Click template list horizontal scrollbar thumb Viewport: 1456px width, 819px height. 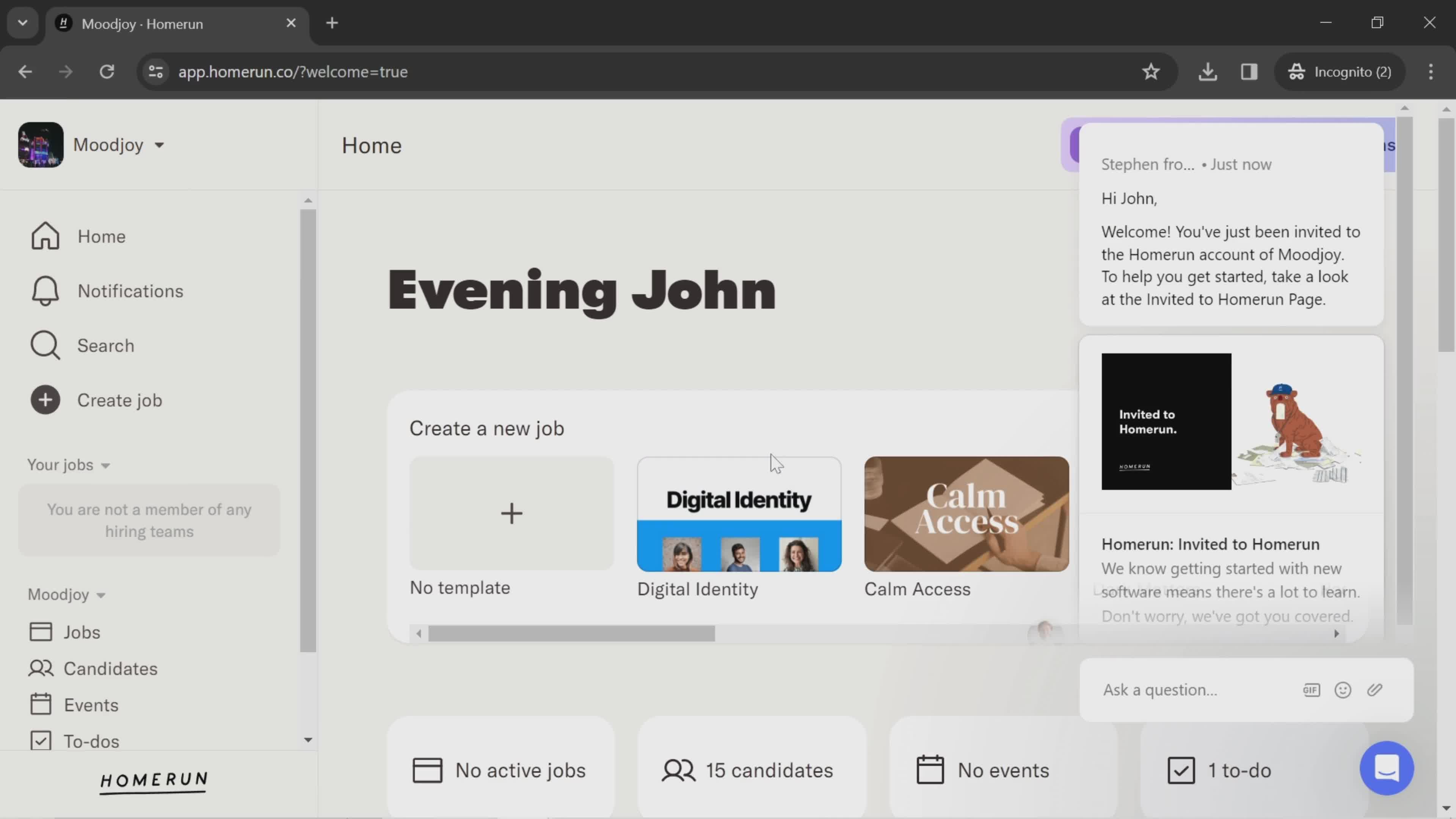[571, 634]
